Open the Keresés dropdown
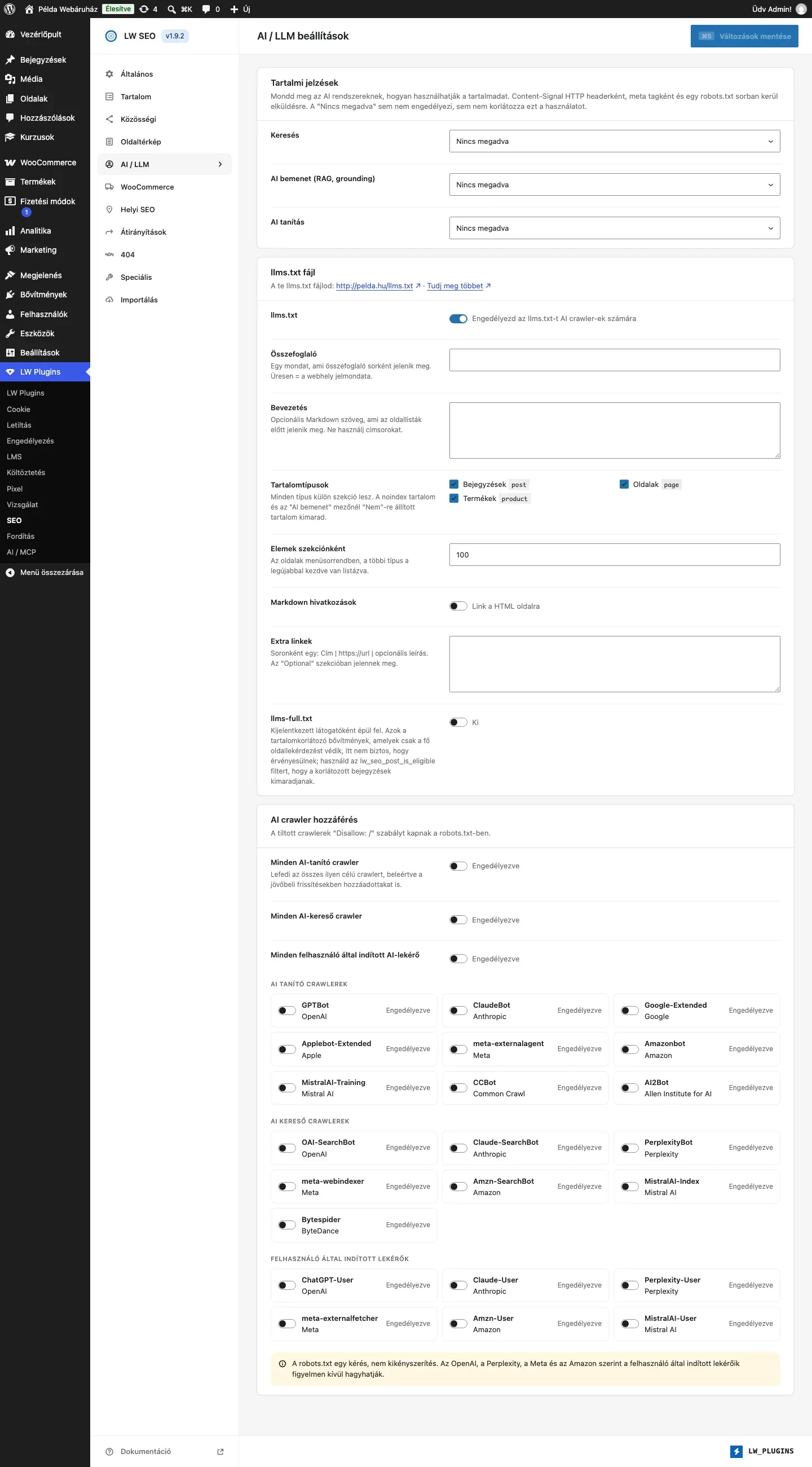The height and width of the screenshot is (1467, 812). (x=615, y=141)
